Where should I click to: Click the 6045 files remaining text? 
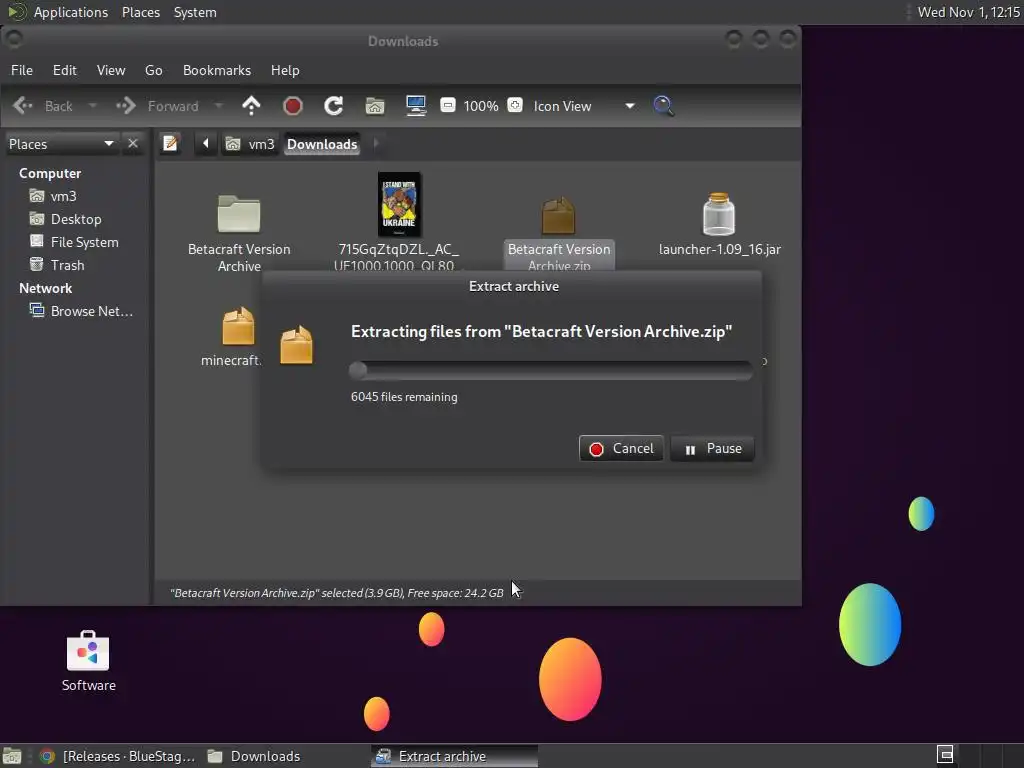point(404,396)
